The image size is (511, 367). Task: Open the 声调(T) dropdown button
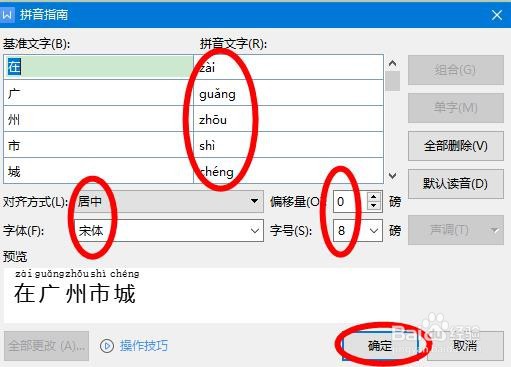click(x=456, y=230)
